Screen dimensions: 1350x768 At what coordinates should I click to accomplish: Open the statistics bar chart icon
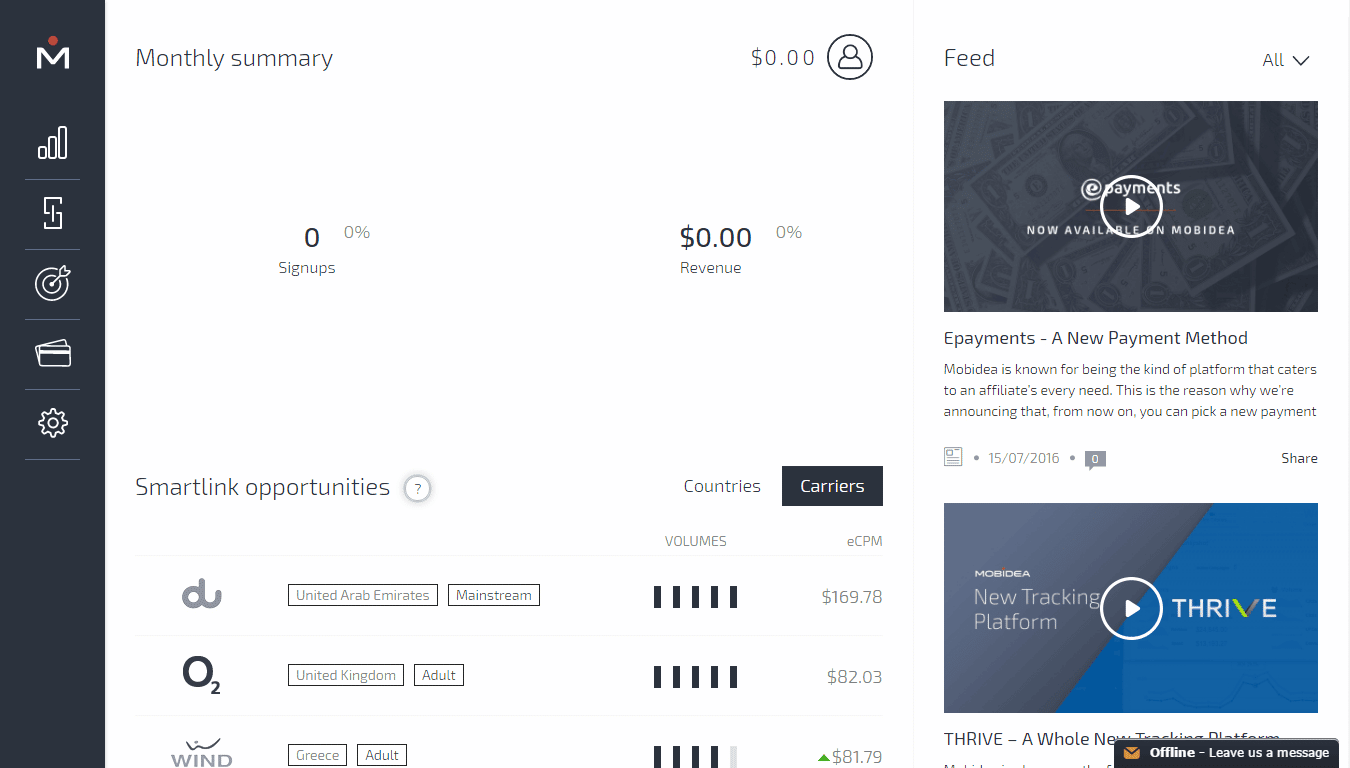click(x=53, y=143)
